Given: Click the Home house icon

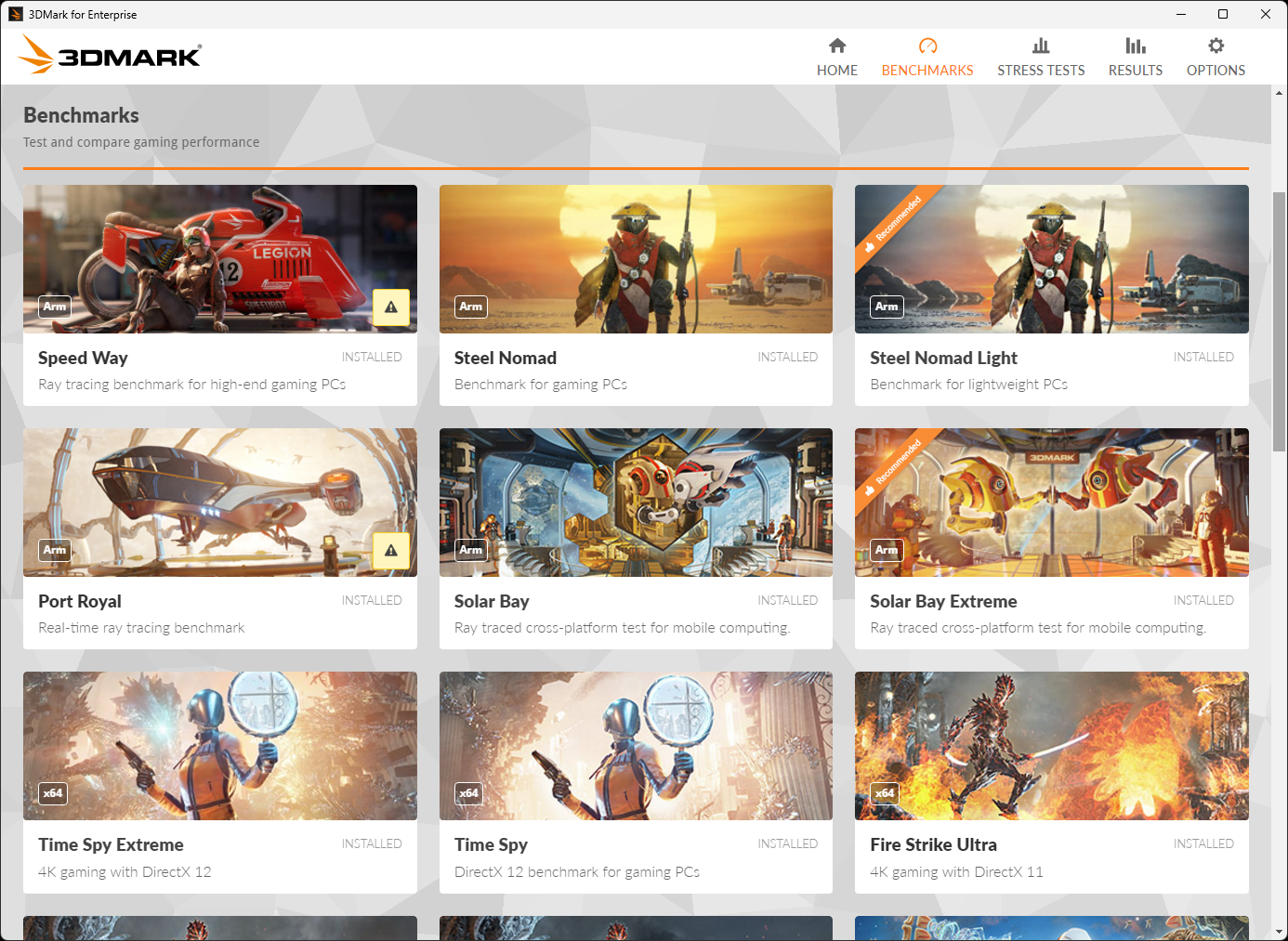Looking at the screenshot, I should tap(837, 46).
